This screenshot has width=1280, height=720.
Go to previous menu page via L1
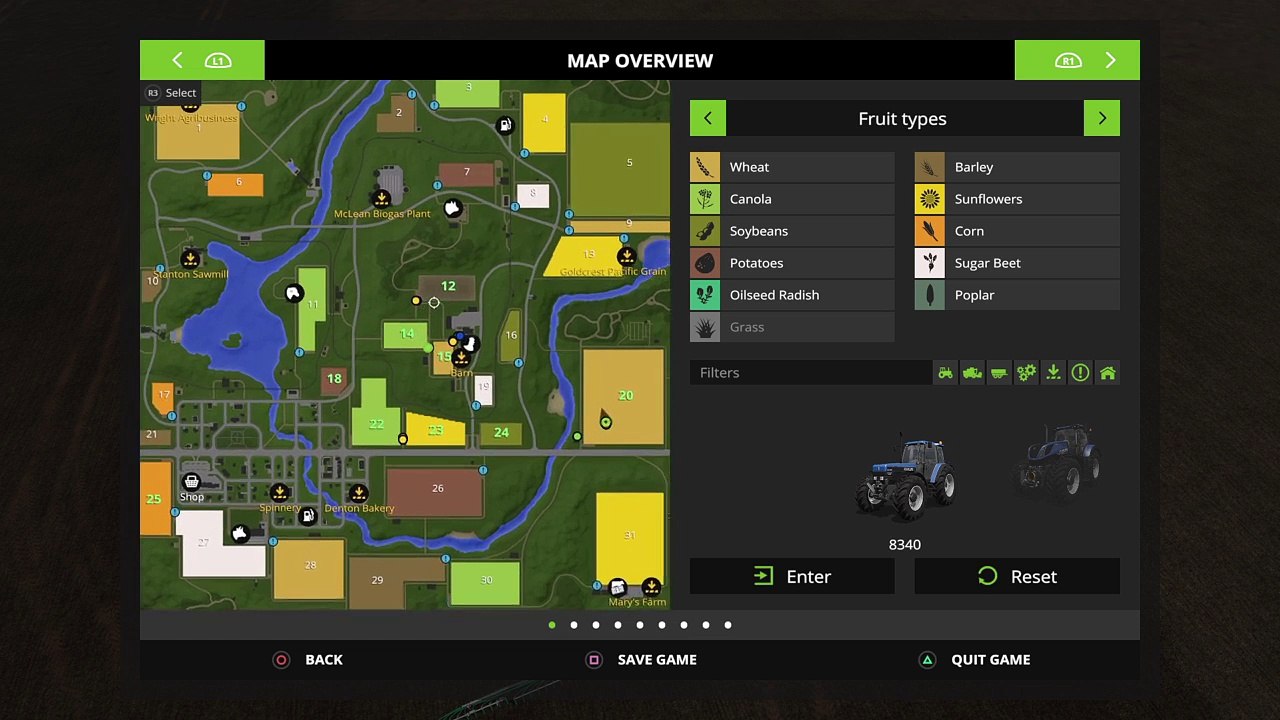tap(202, 60)
